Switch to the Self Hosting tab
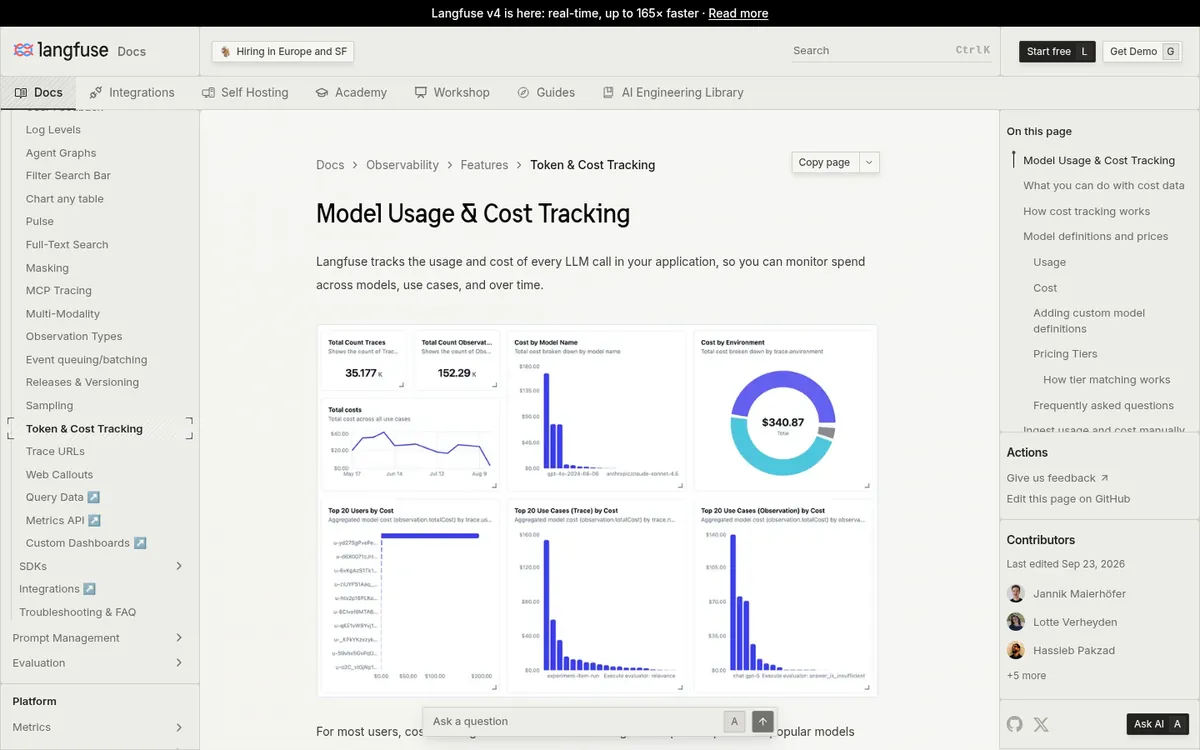 (x=245, y=92)
